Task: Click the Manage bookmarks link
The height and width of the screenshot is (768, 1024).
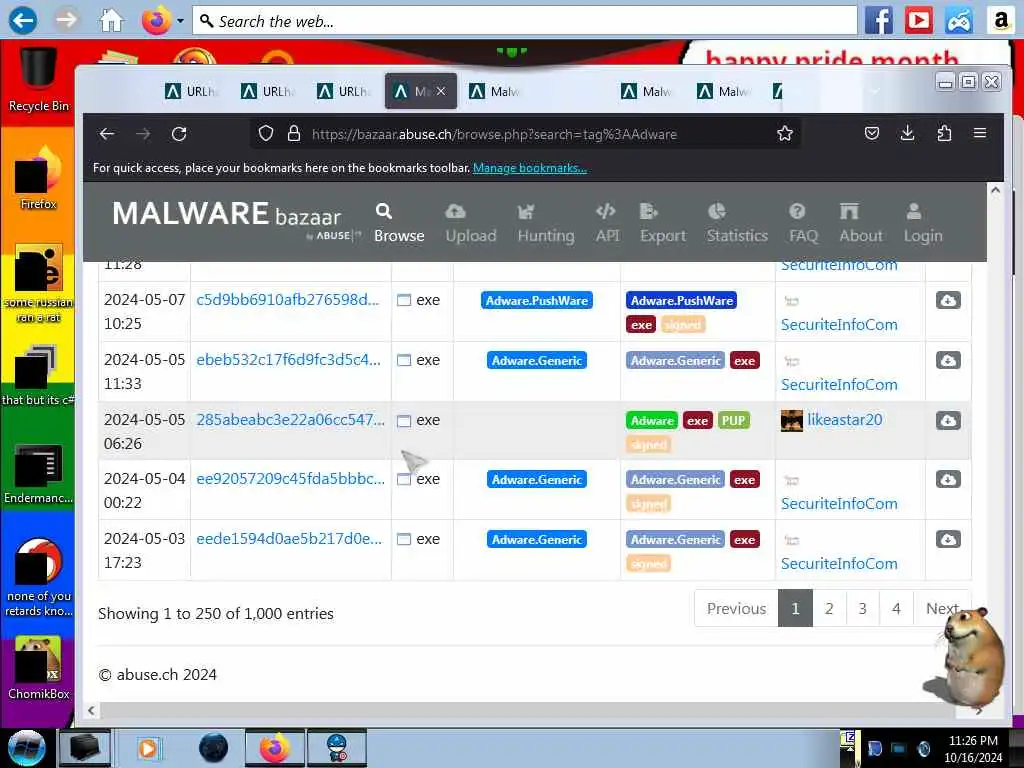Action: coord(530,168)
